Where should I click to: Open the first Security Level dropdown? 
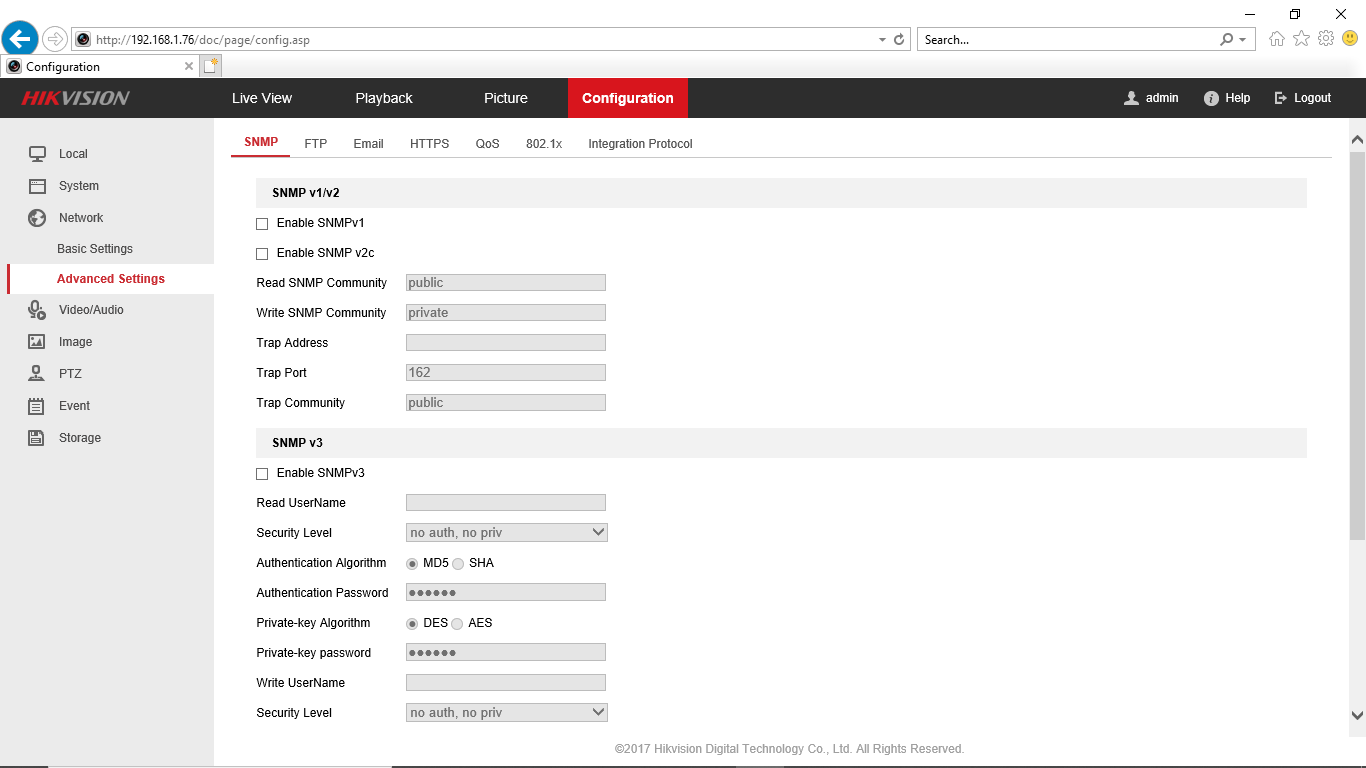[506, 533]
